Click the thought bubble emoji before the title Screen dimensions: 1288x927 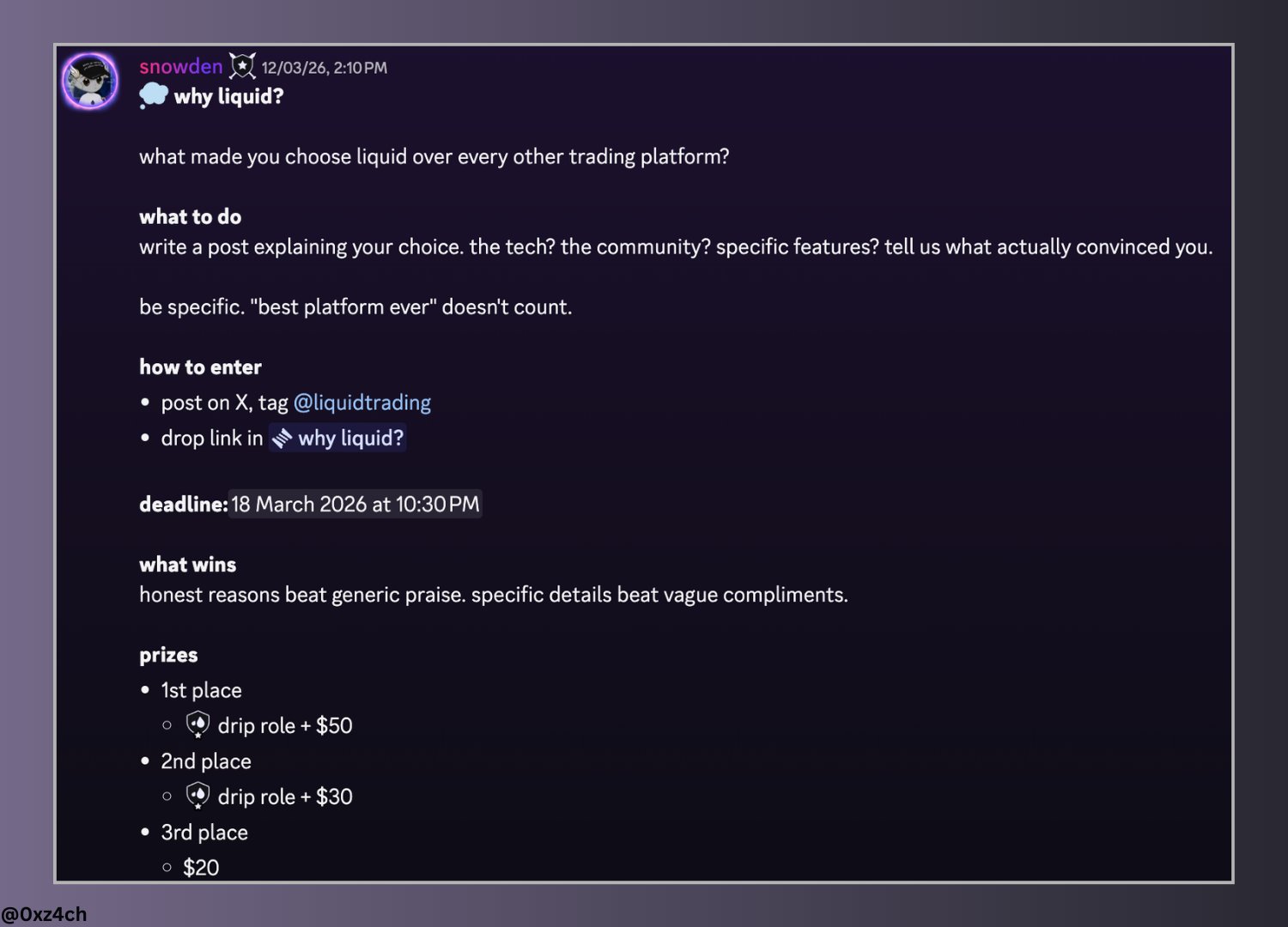[x=154, y=95]
